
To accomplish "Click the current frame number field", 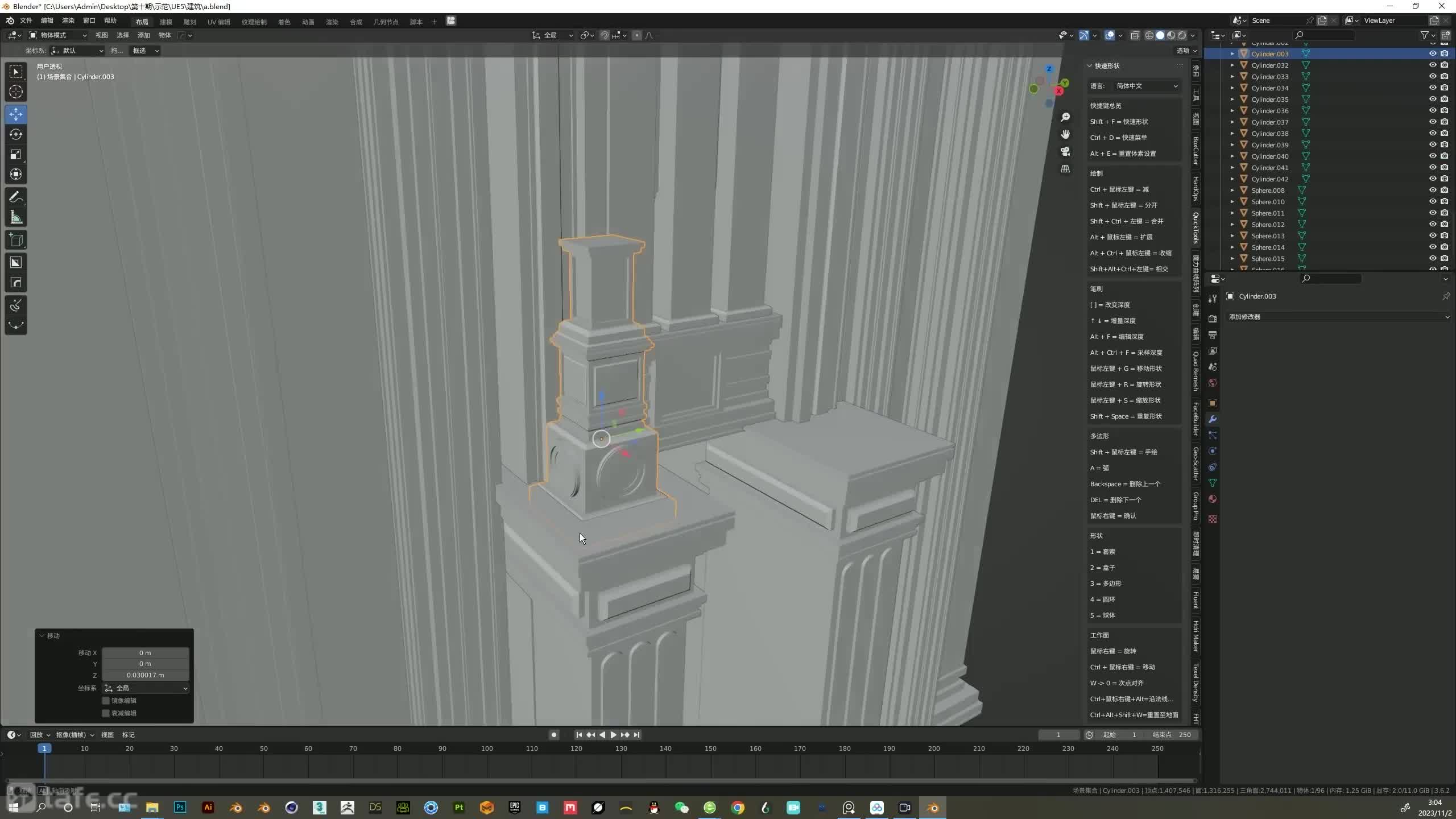I will 1058,735.
